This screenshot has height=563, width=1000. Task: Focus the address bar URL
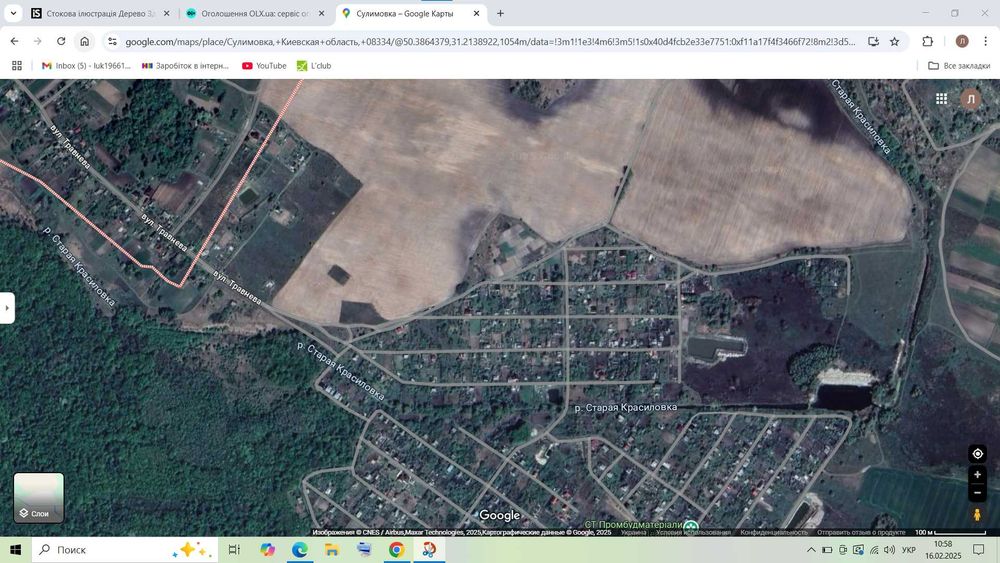click(490, 41)
